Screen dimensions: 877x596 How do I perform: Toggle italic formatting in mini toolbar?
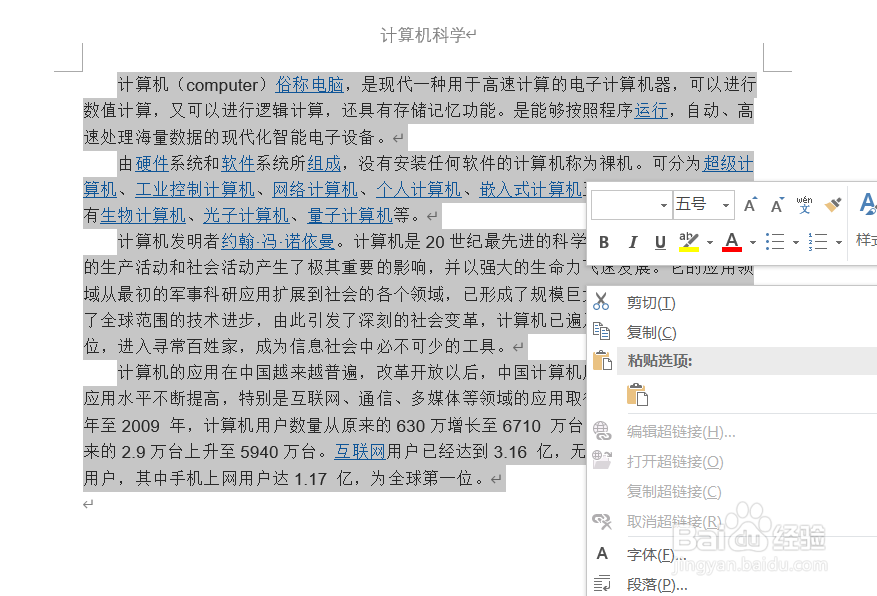[633, 242]
